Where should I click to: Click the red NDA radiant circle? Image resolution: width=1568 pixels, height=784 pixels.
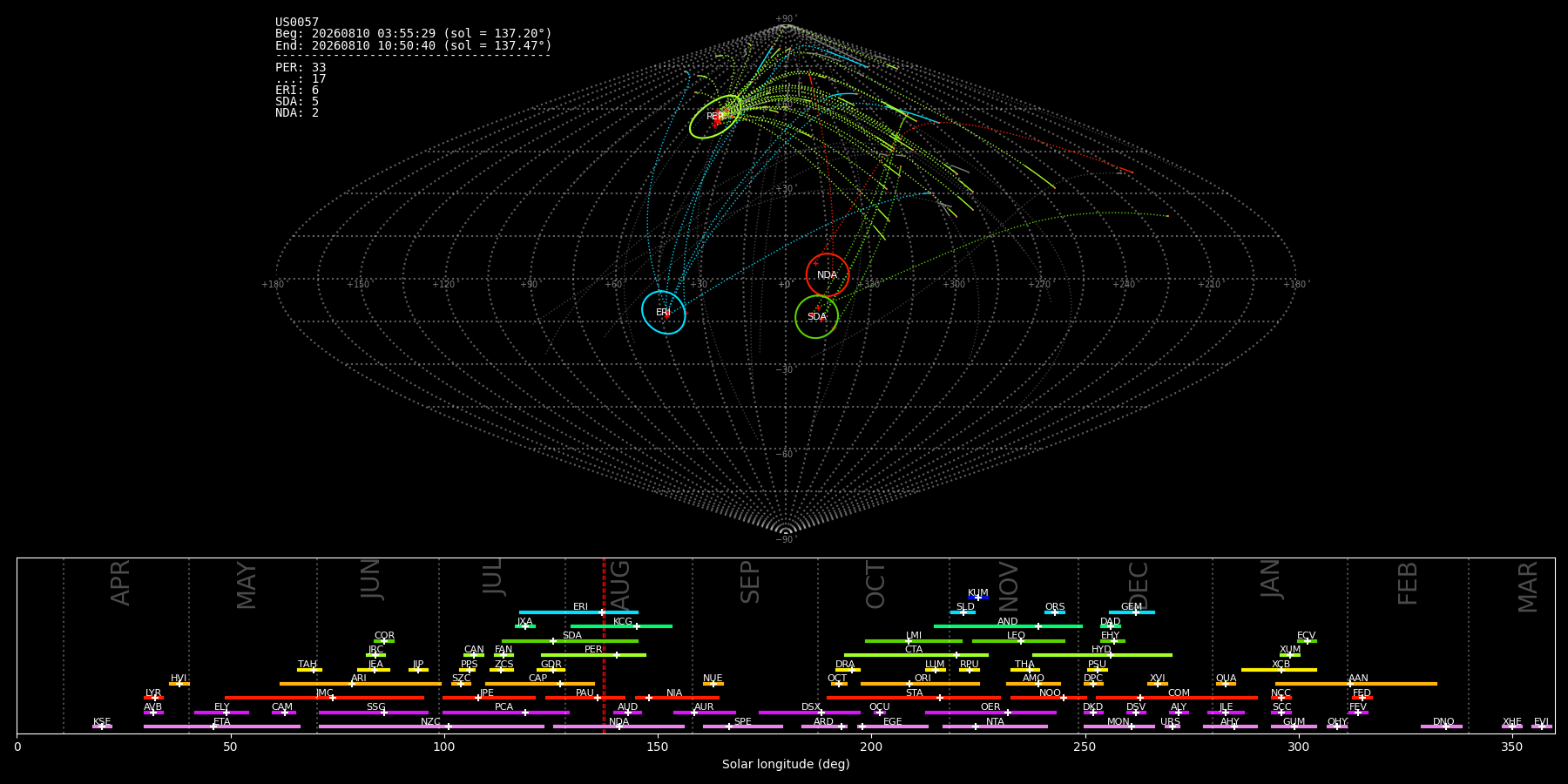[x=828, y=275]
